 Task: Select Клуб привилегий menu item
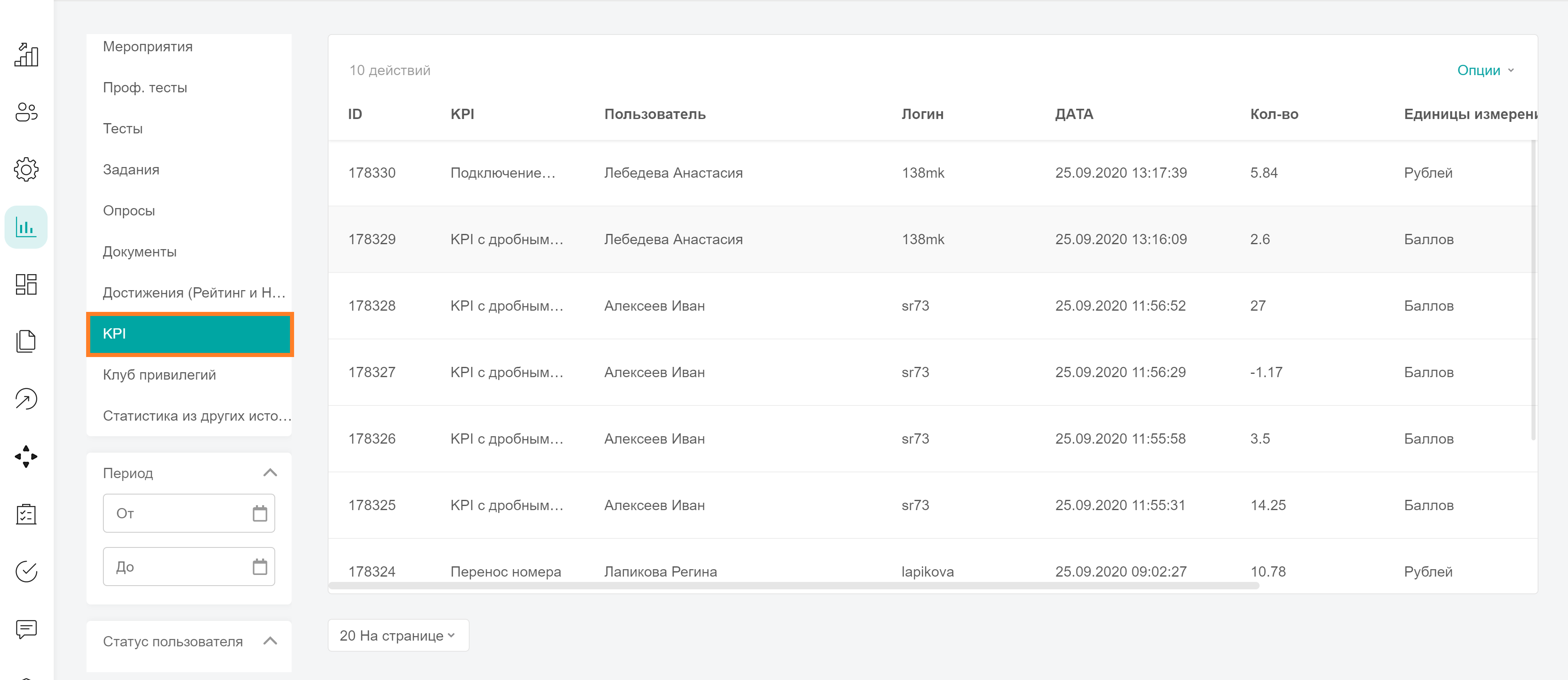point(159,375)
